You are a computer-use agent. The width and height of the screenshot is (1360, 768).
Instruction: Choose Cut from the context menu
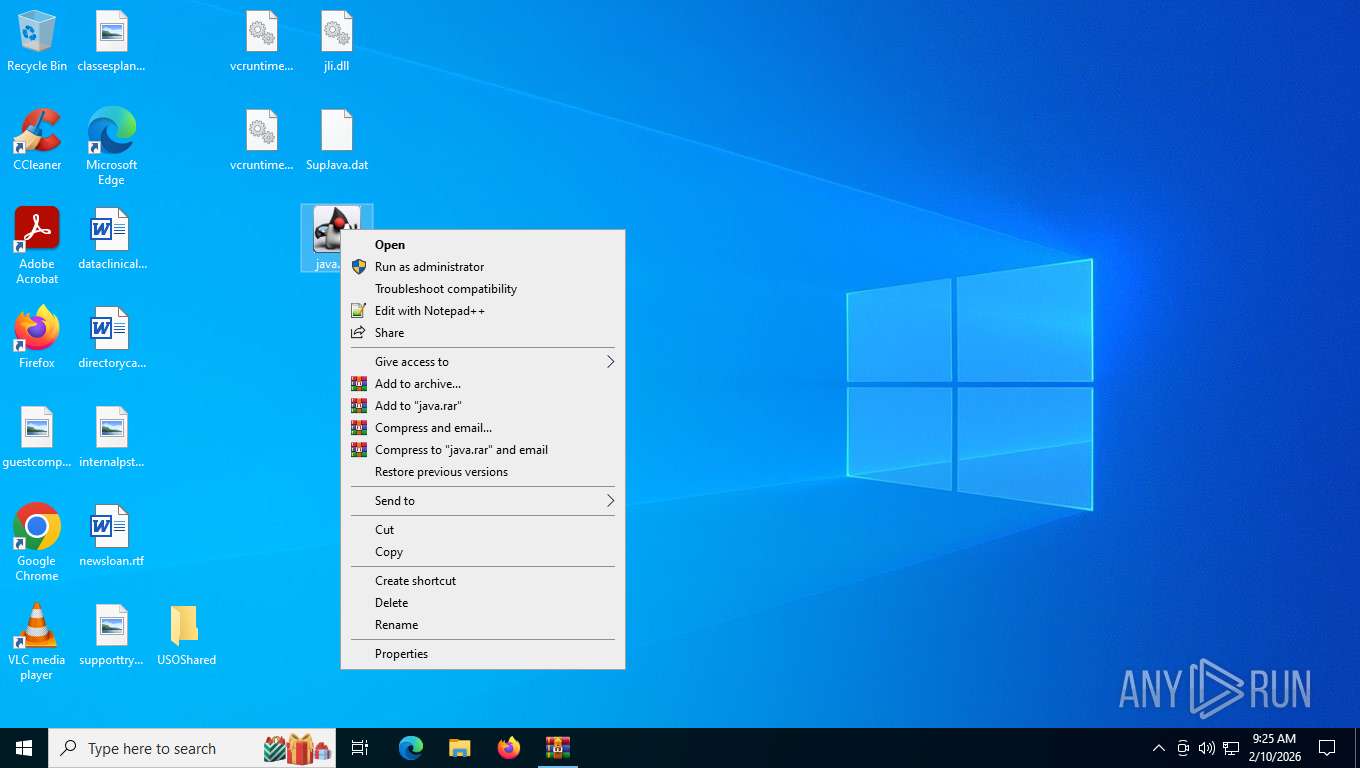click(483, 530)
